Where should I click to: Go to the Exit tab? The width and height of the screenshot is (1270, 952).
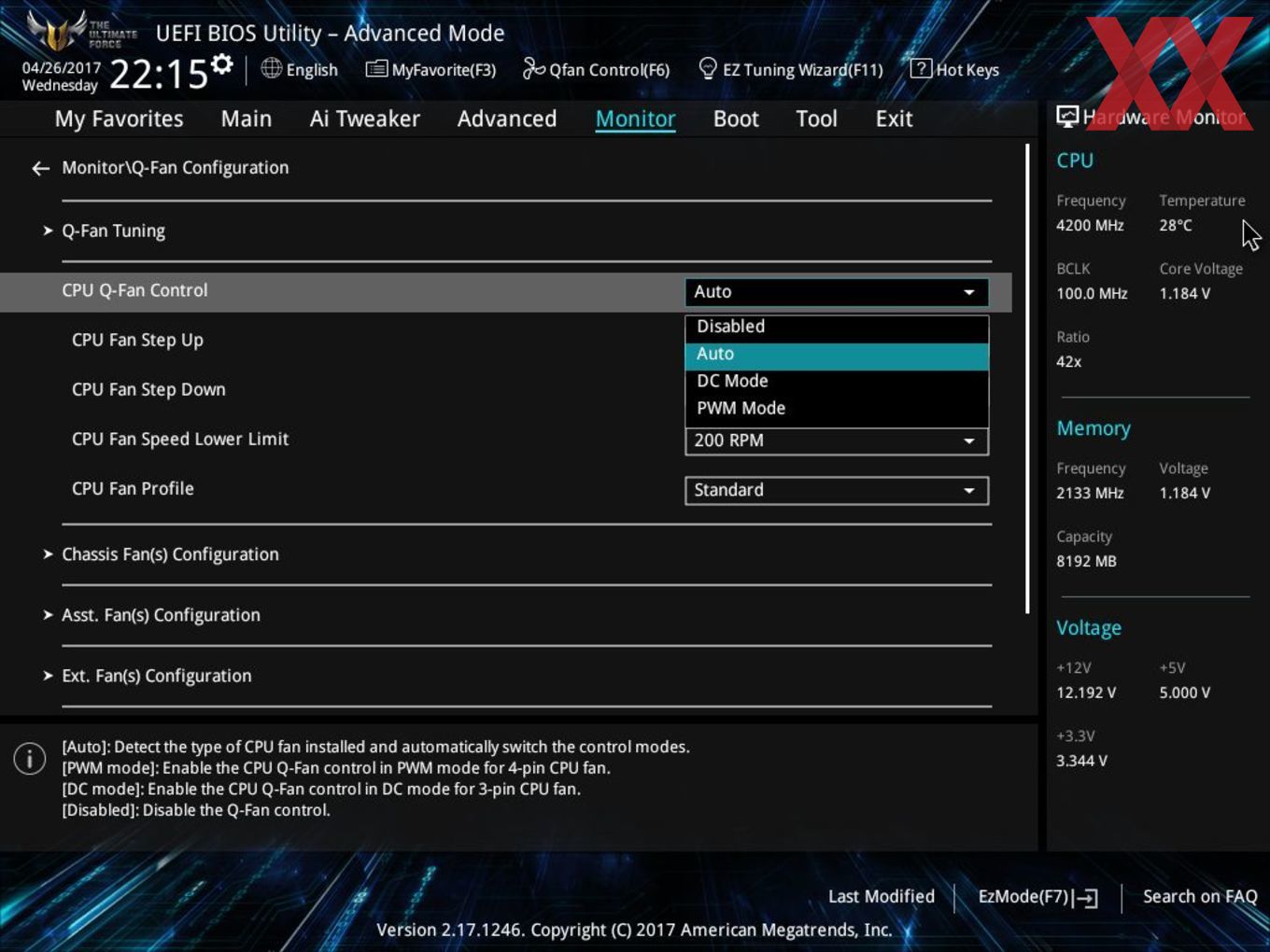[894, 119]
